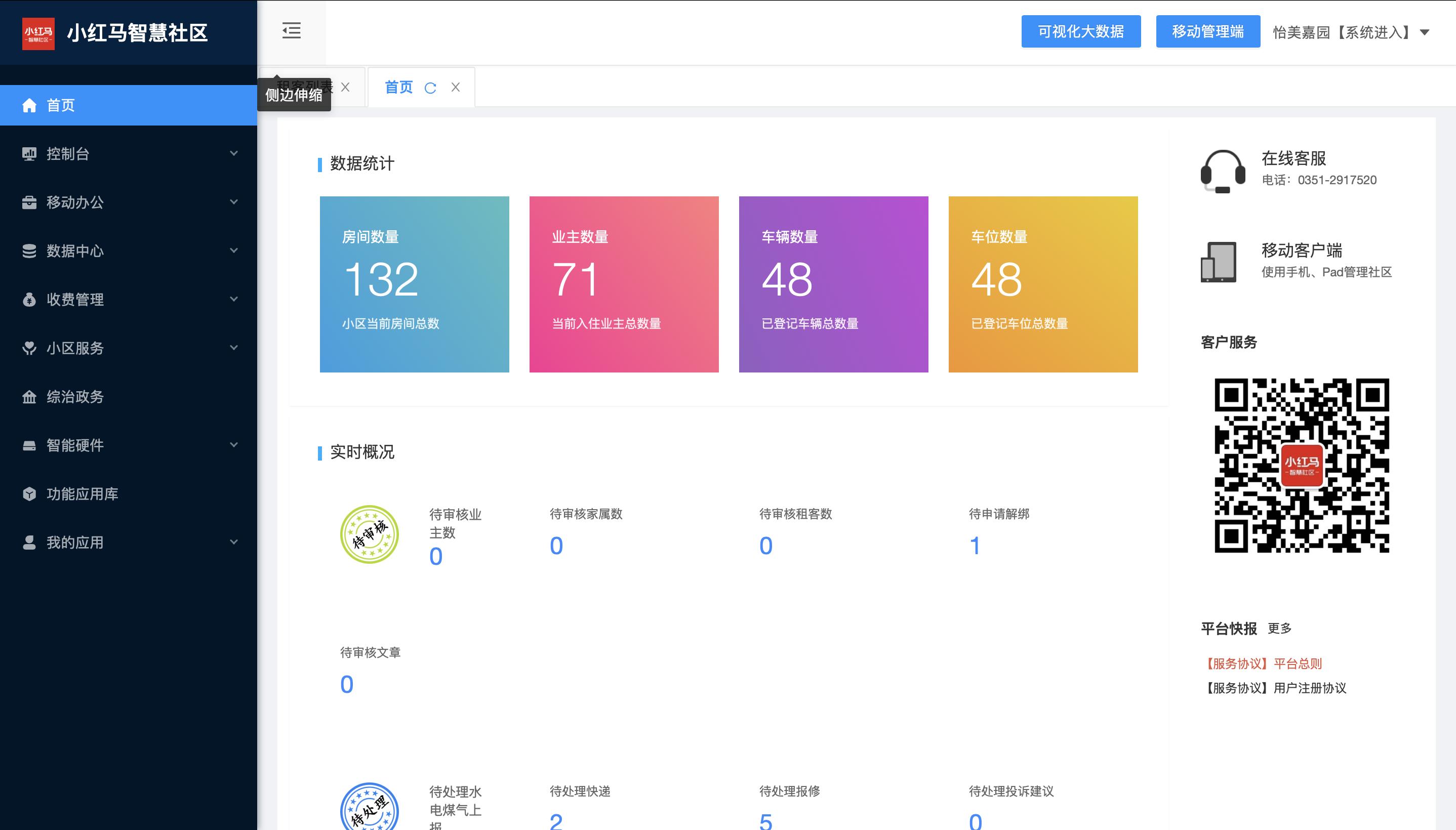Expand the 收费管理 menu chevron
The width and height of the screenshot is (1456, 830).
234,299
